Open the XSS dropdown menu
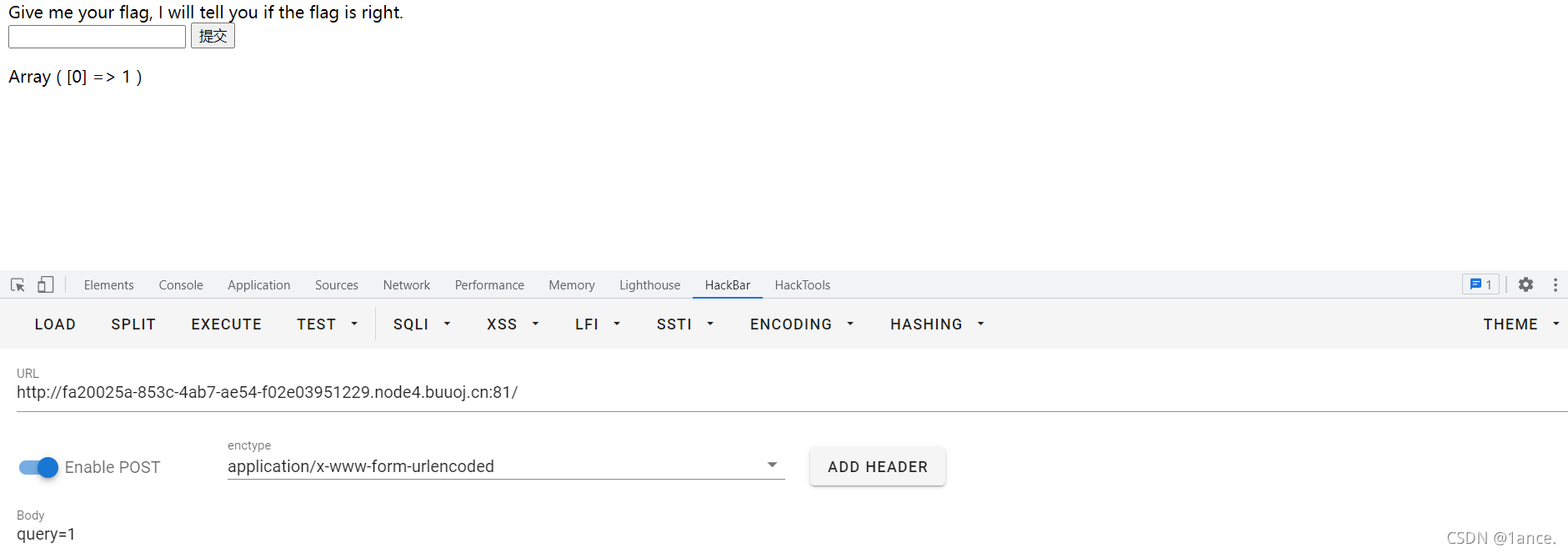Image resolution: width=1568 pixels, height=553 pixels. point(513,324)
